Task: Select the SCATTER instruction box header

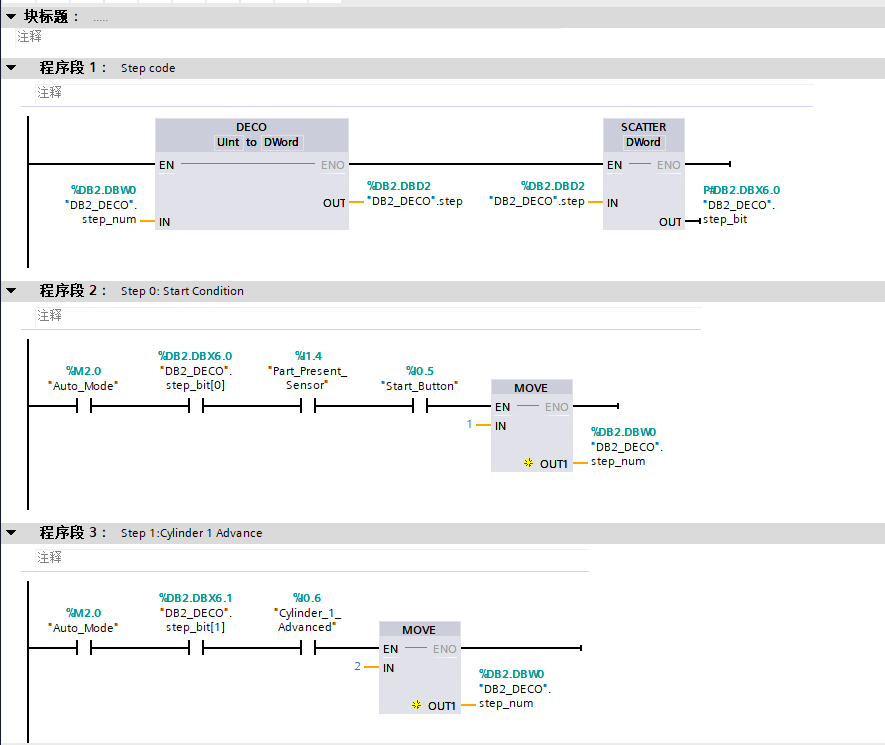Action: pos(643,127)
